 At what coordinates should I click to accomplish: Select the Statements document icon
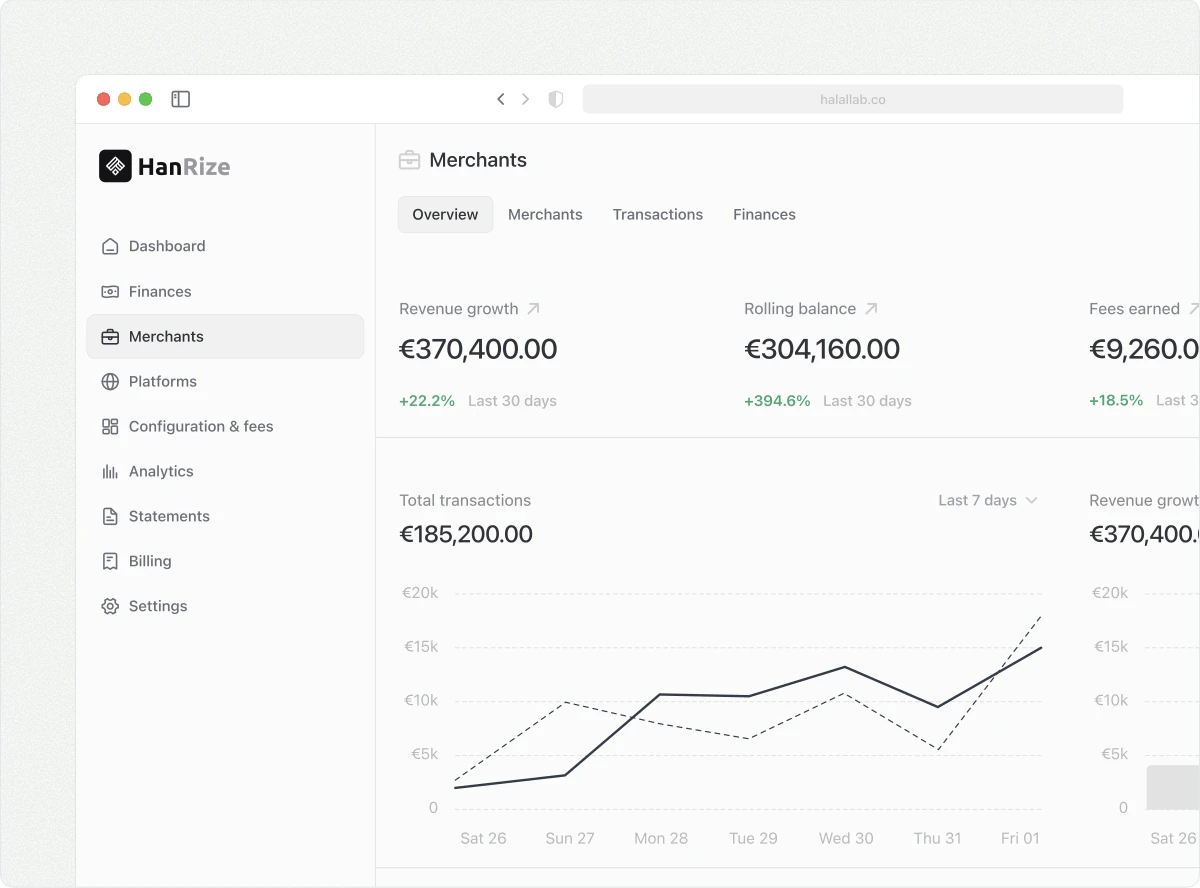(x=110, y=516)
